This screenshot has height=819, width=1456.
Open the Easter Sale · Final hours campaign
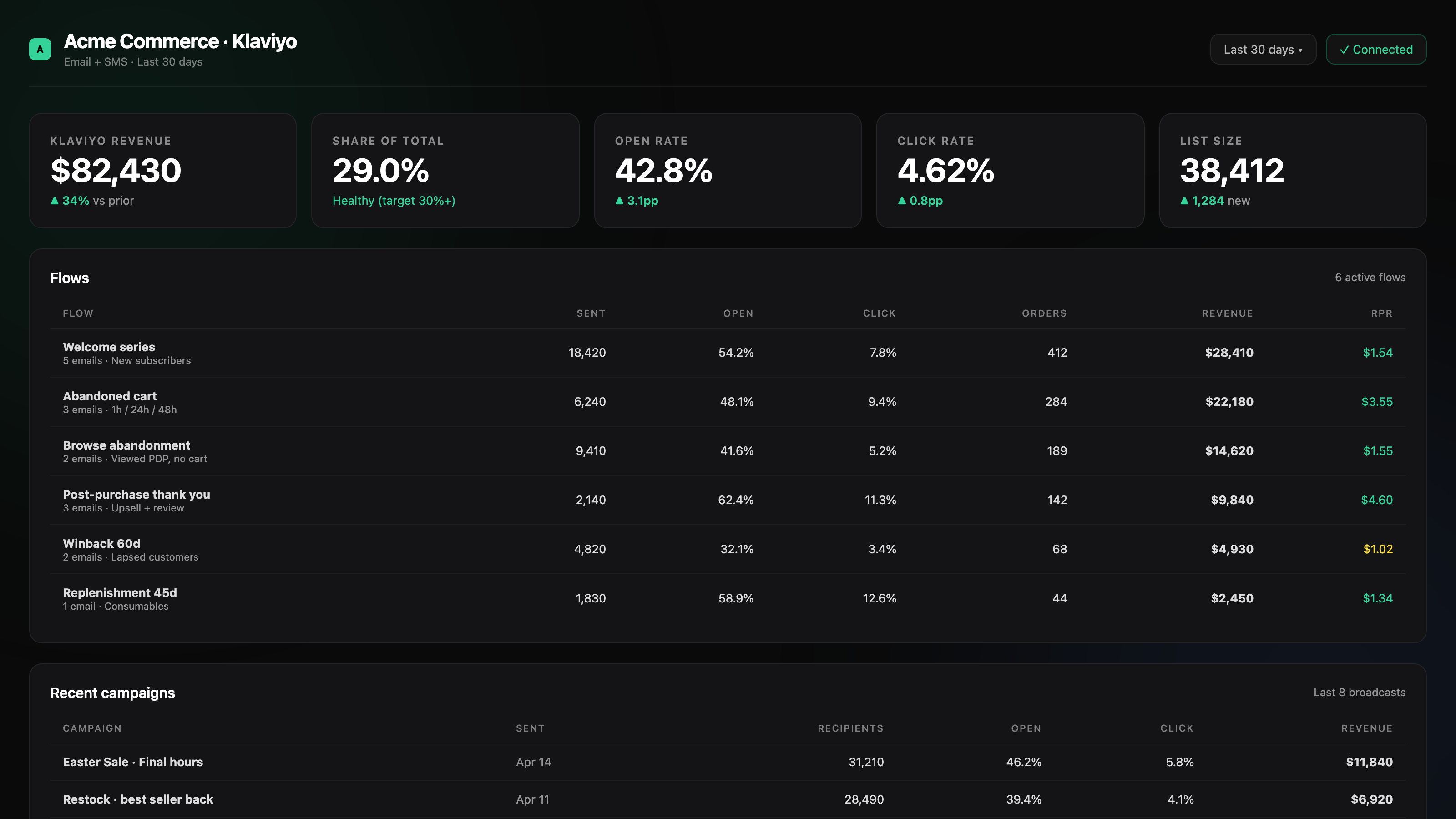pos(728,762)
